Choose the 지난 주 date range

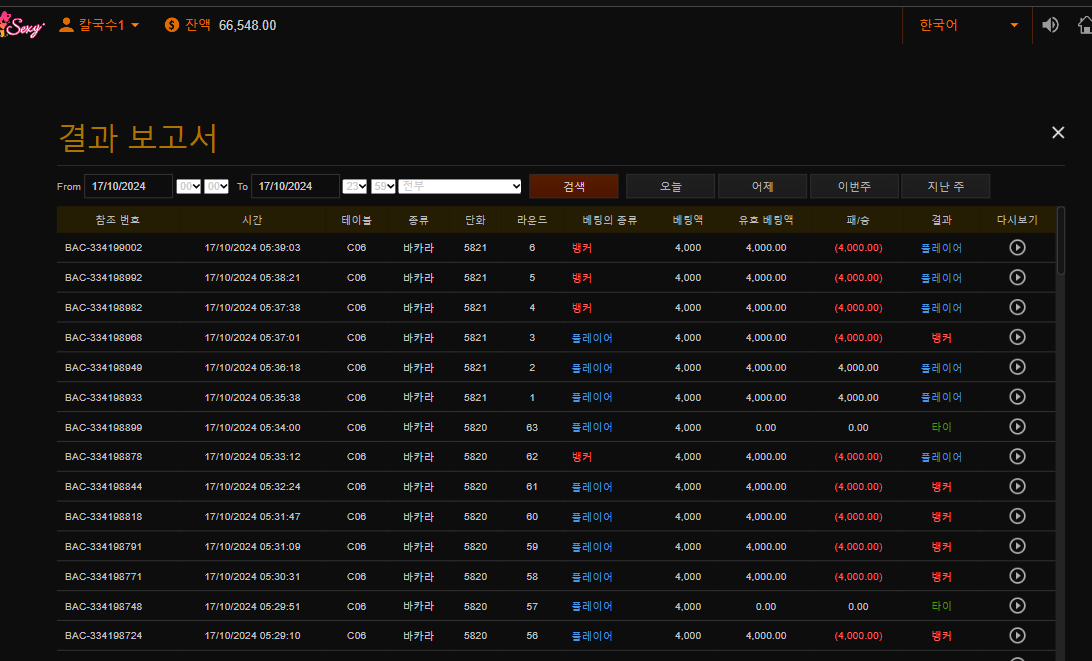(945, 186)
